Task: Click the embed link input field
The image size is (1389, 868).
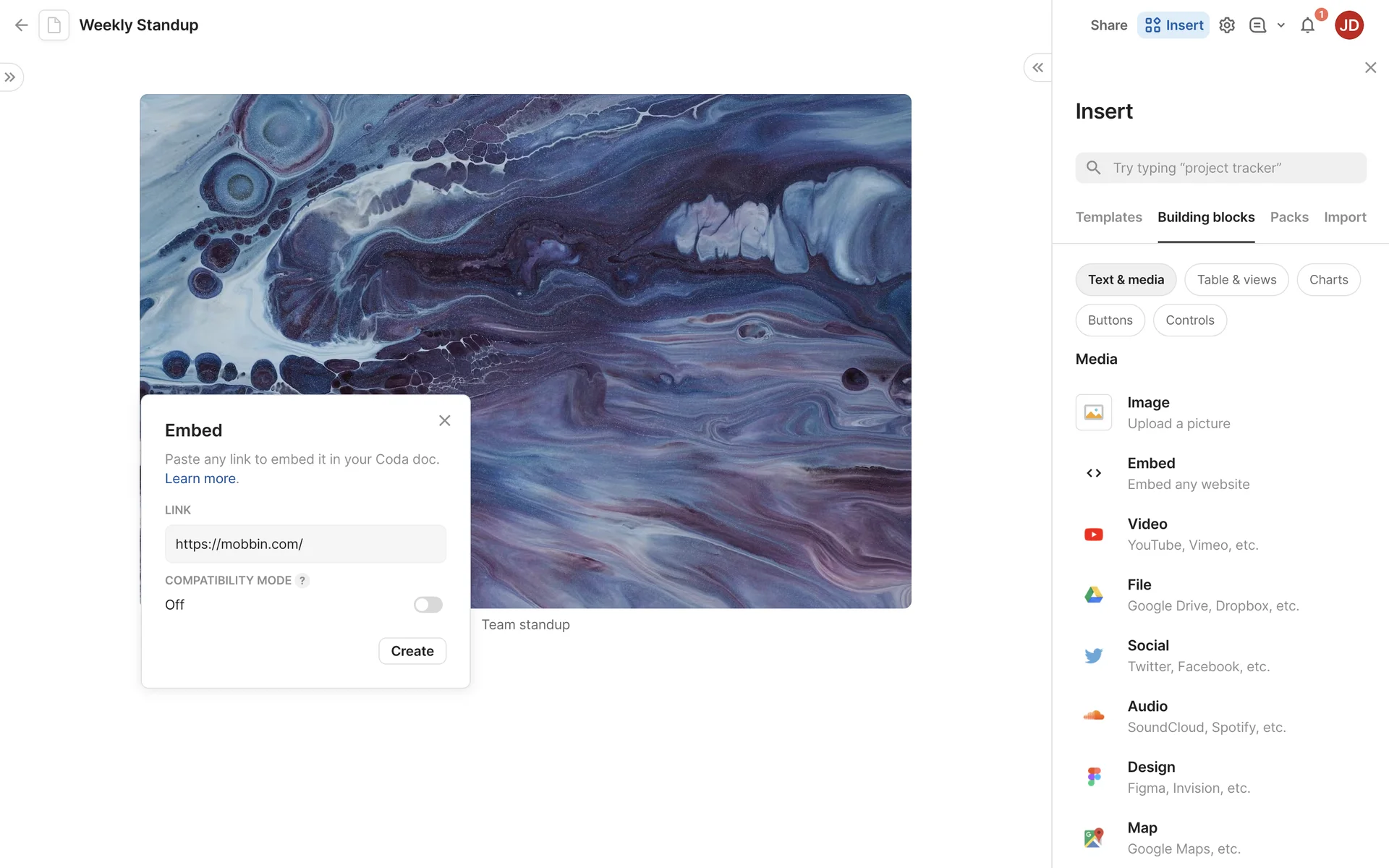Action: point(305,544)
